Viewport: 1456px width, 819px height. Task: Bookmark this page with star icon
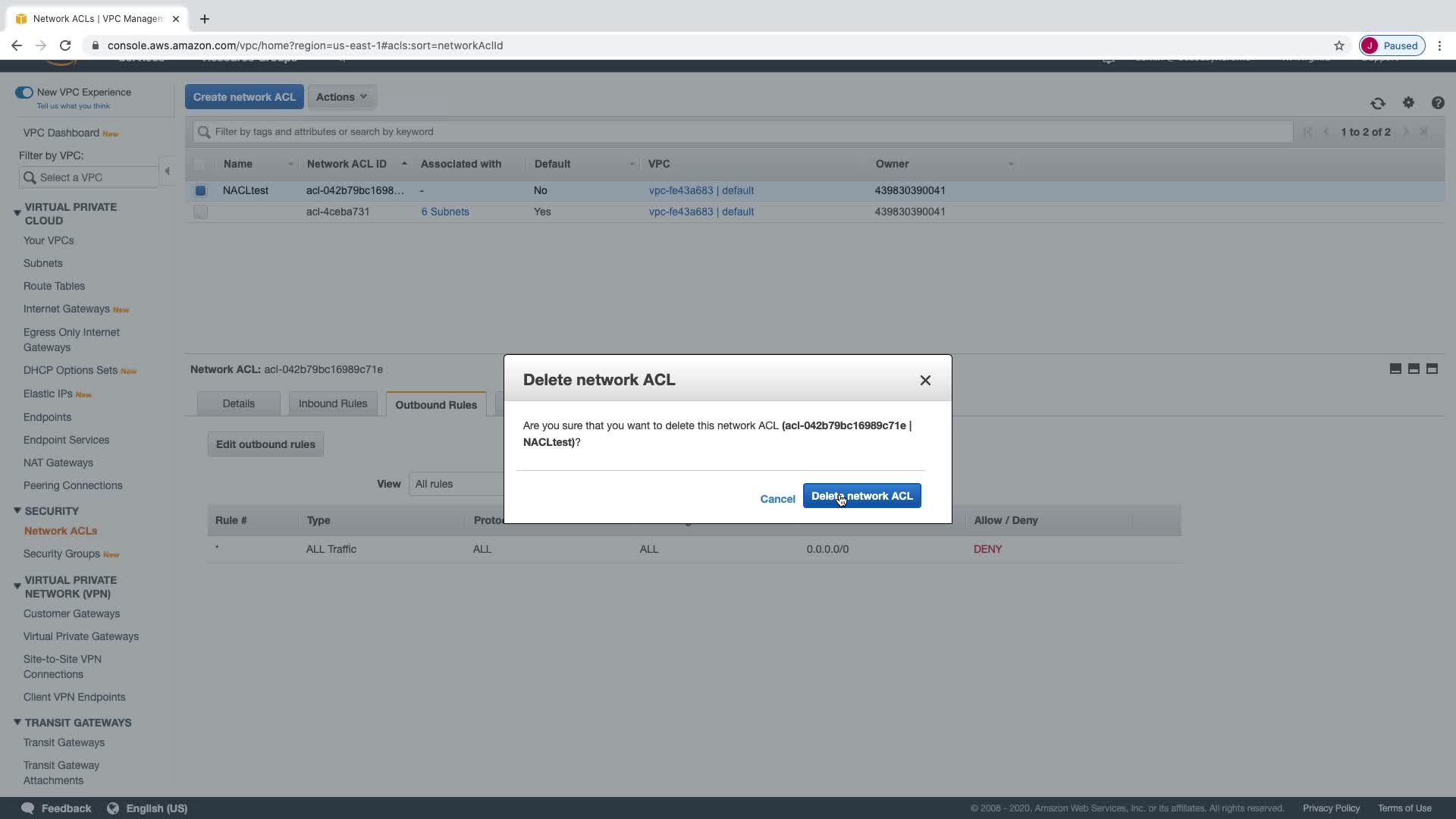(x=1339, y=45)
